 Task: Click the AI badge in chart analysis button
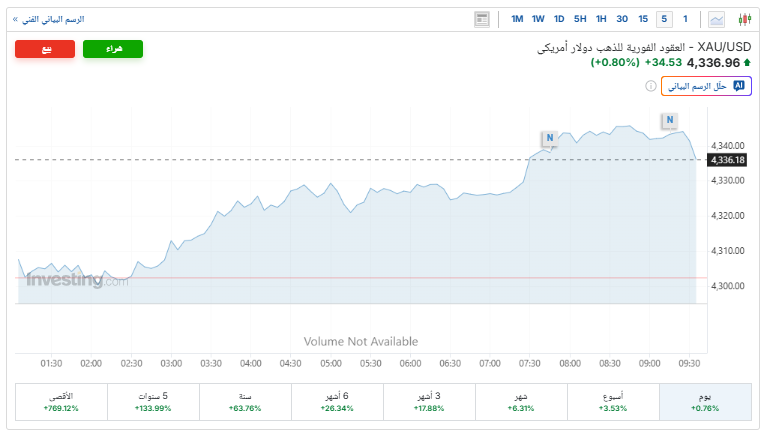pyautogui.click(x=739, y=86)
